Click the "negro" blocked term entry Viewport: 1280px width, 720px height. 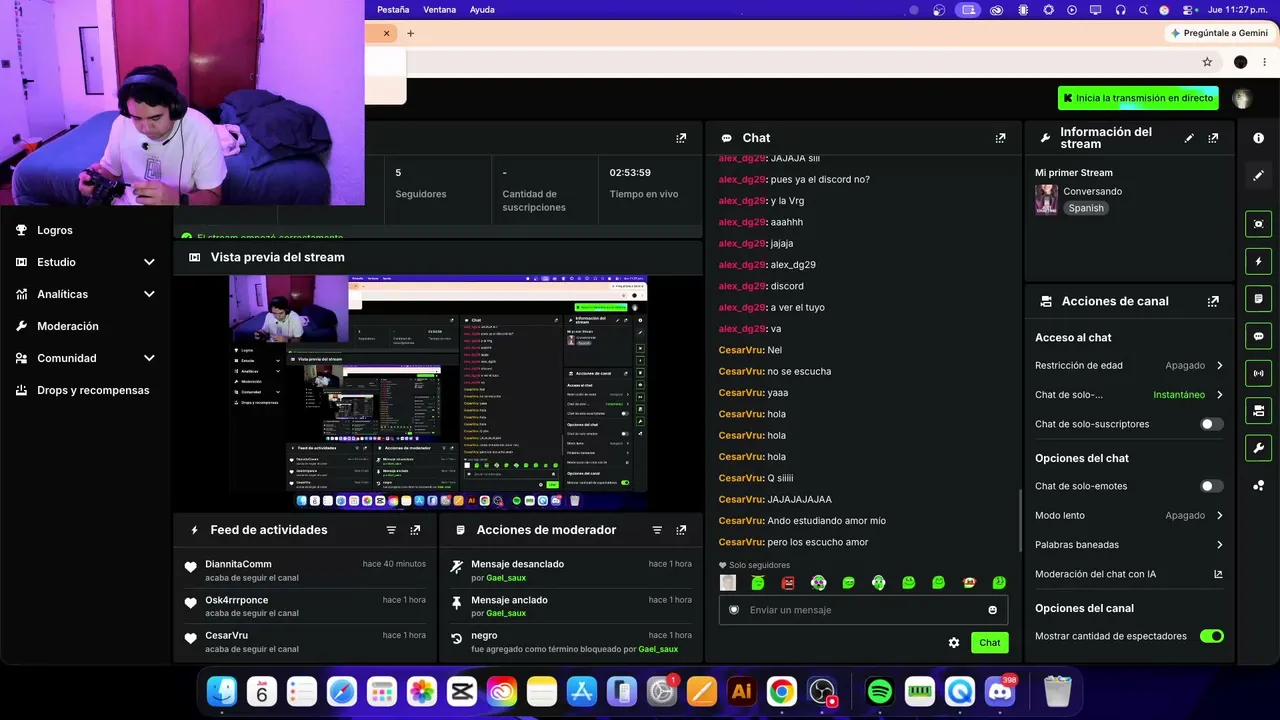click(571, 642)
